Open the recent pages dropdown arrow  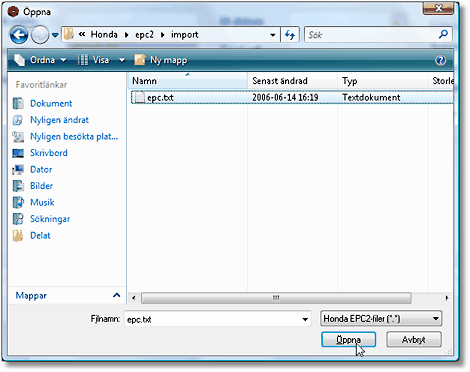click(55, 35)
